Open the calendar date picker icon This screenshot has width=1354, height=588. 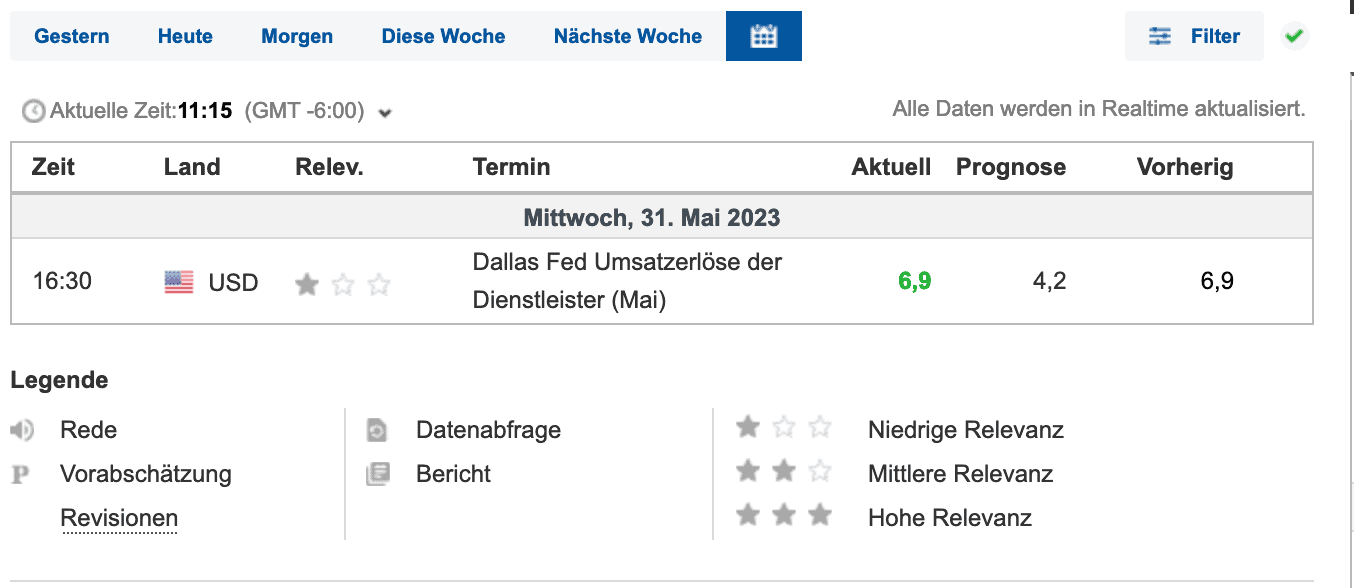tap(764, 37)
